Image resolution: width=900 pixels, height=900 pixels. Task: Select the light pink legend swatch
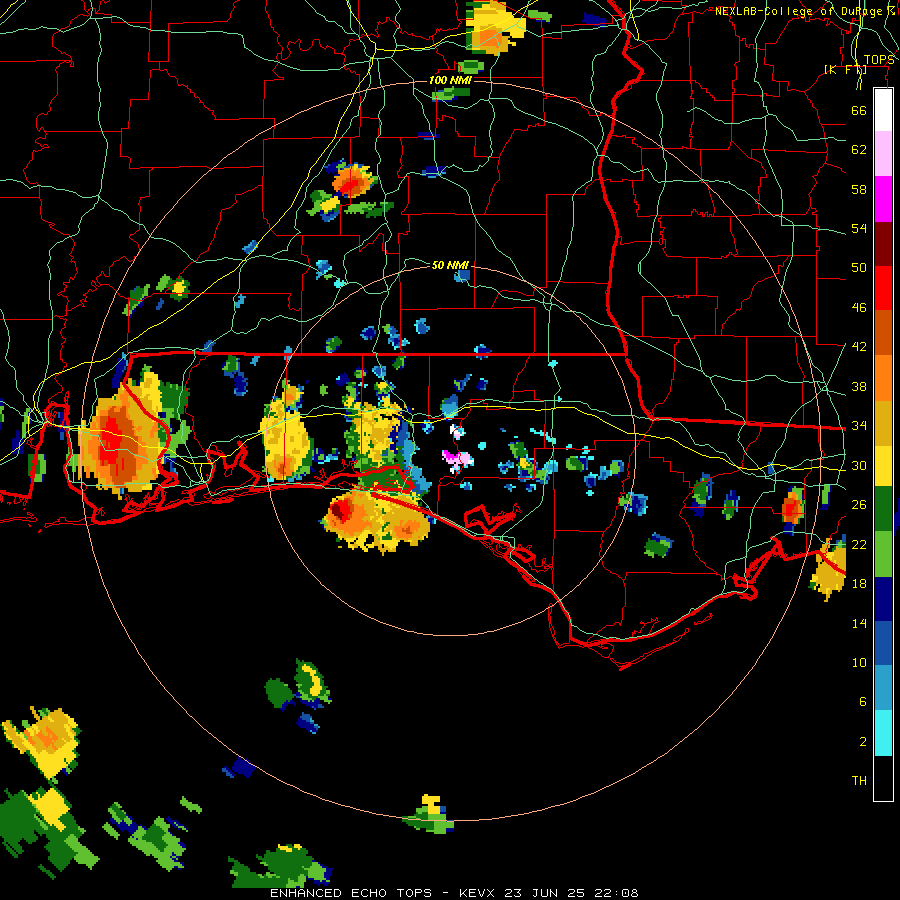[883, 154]
